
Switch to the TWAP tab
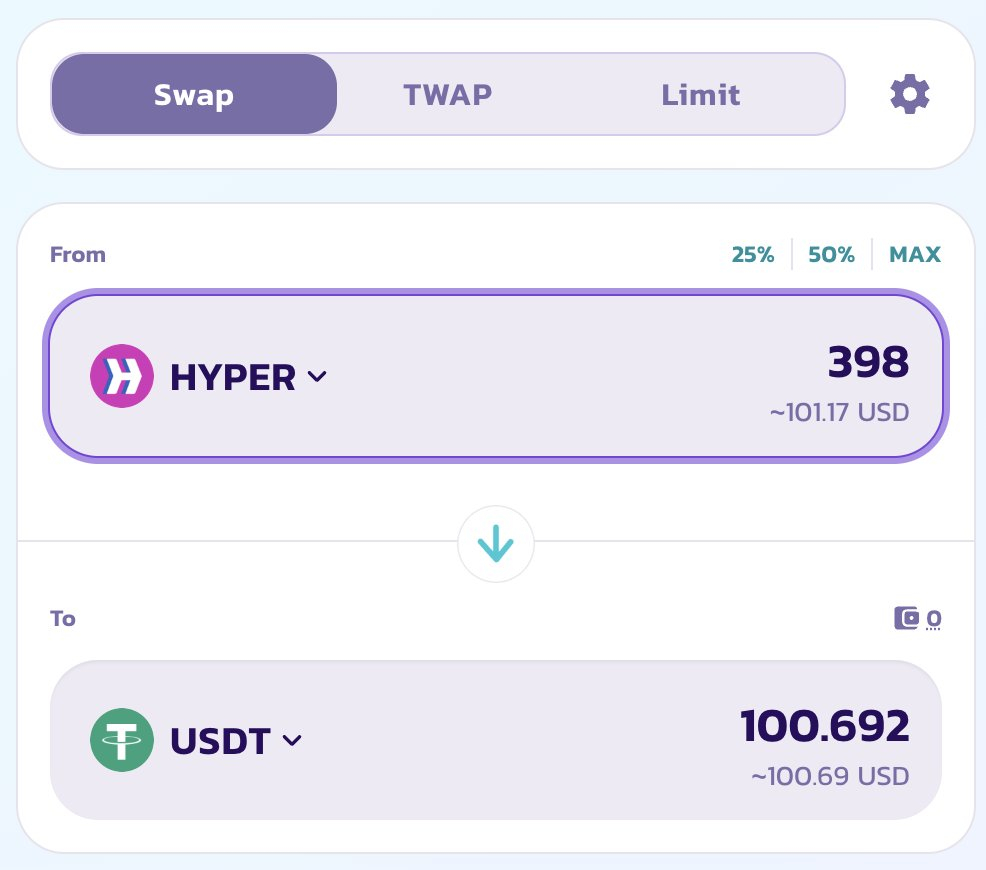pos(447,95)
